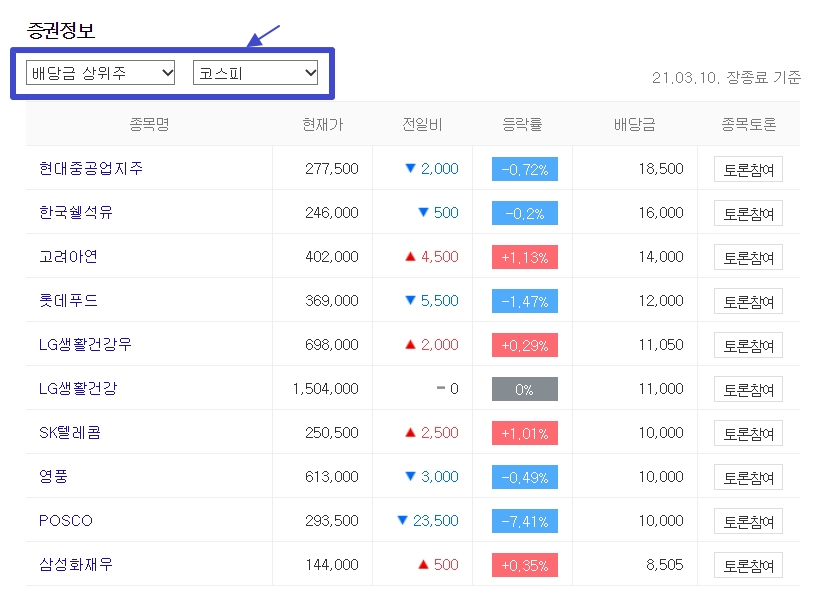Click the current price 369,000
The image size is (821, 605).
tap(332, 301)
